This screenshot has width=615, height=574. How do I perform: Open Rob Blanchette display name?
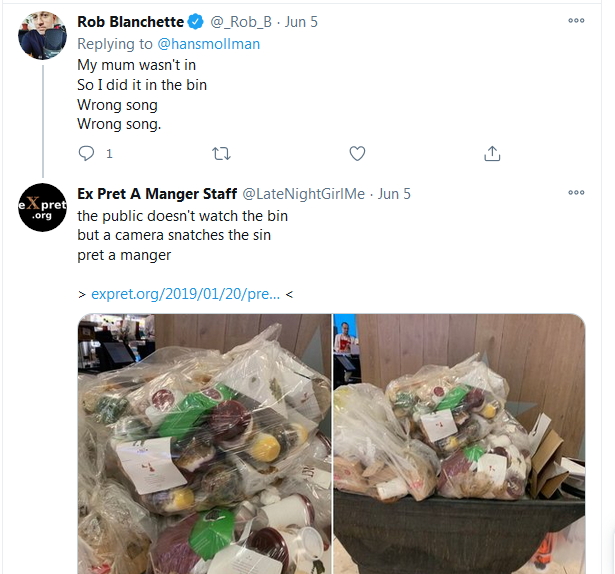[132, 22]
